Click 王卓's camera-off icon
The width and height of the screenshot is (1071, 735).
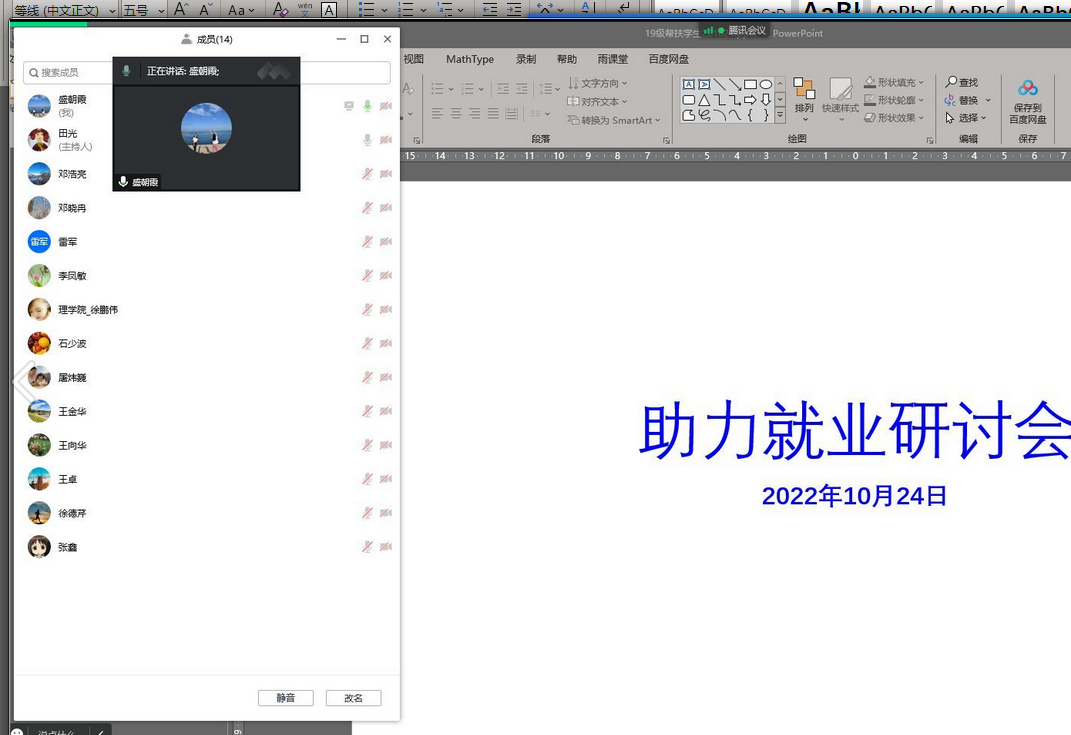(x=386, y=480)
